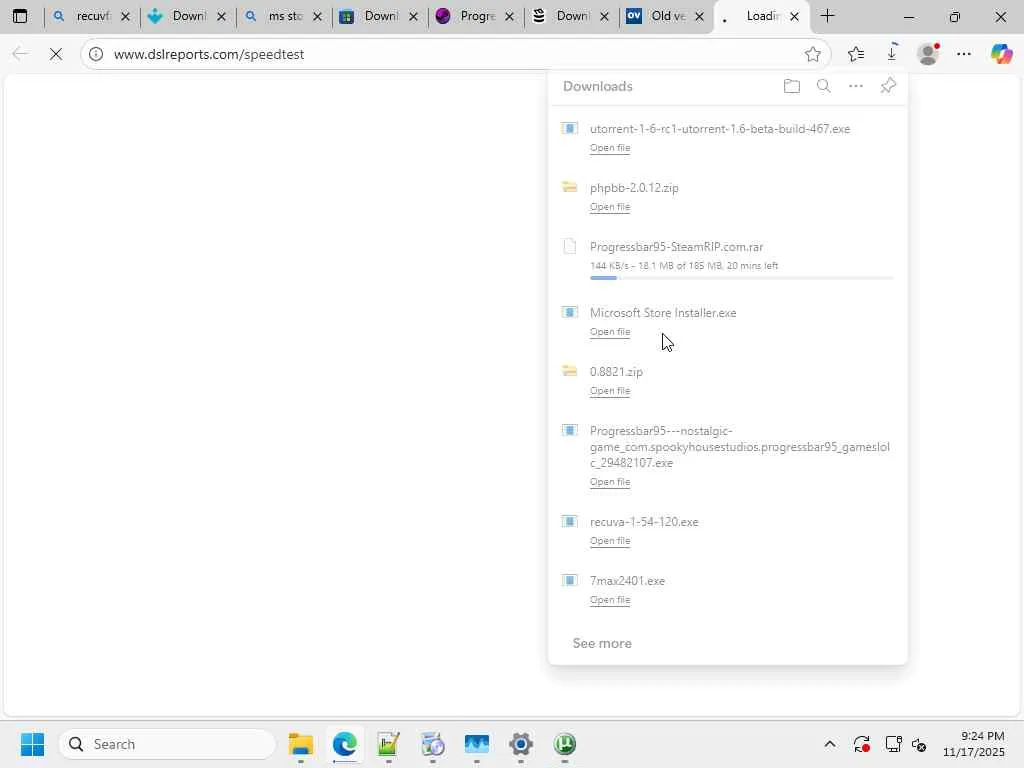Open a new browser tab
The image size is (1024, 768).
point(827,16)
